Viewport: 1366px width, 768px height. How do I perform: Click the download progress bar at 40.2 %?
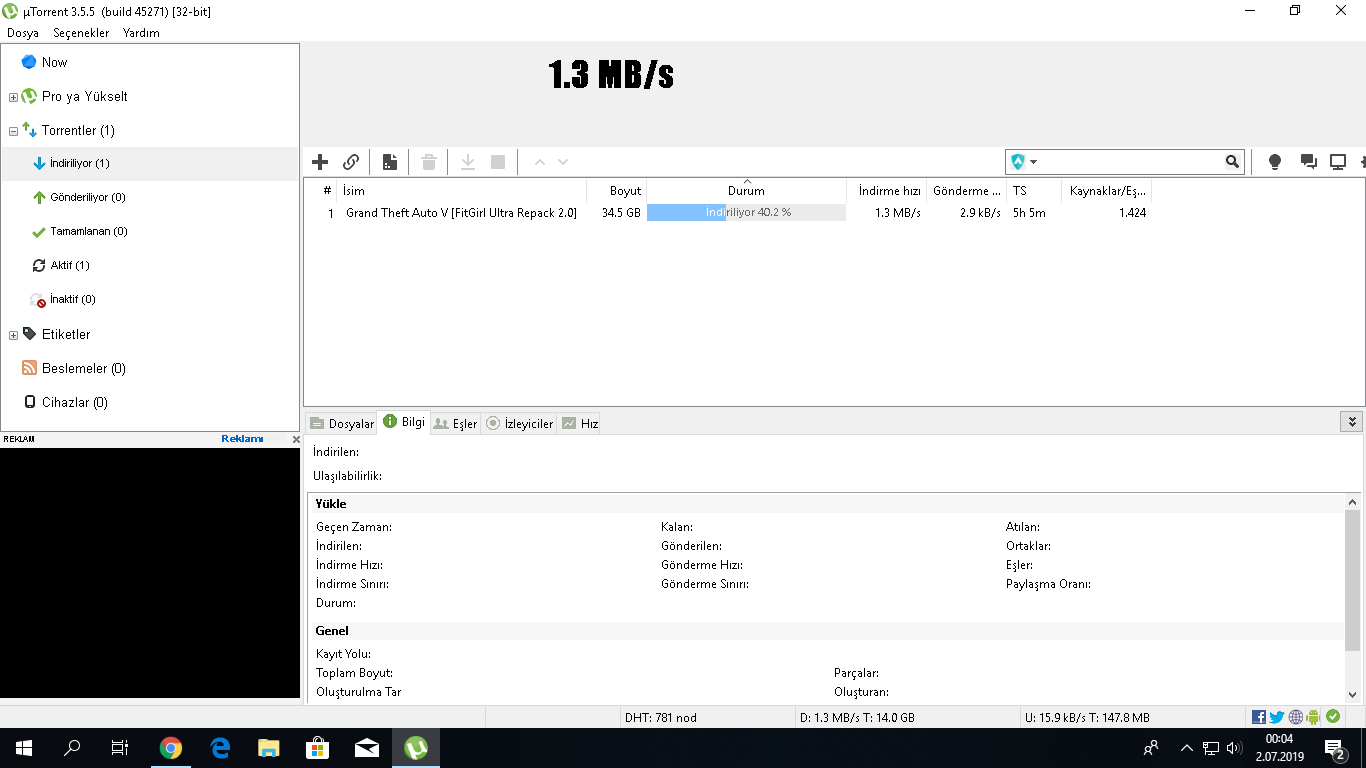pyautogui.click(x=746, y=212)
